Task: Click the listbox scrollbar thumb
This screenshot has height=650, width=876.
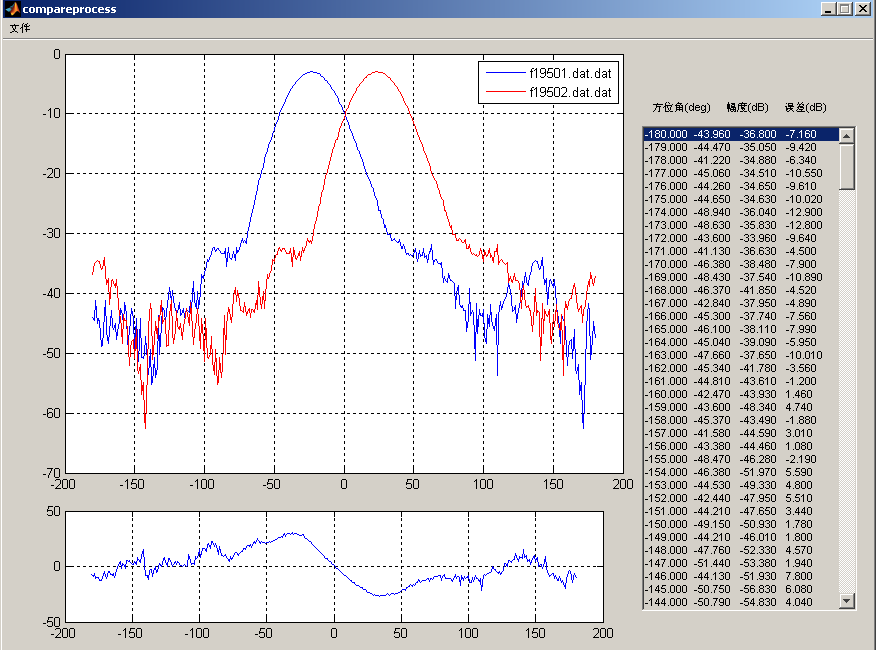Action: 847,167
